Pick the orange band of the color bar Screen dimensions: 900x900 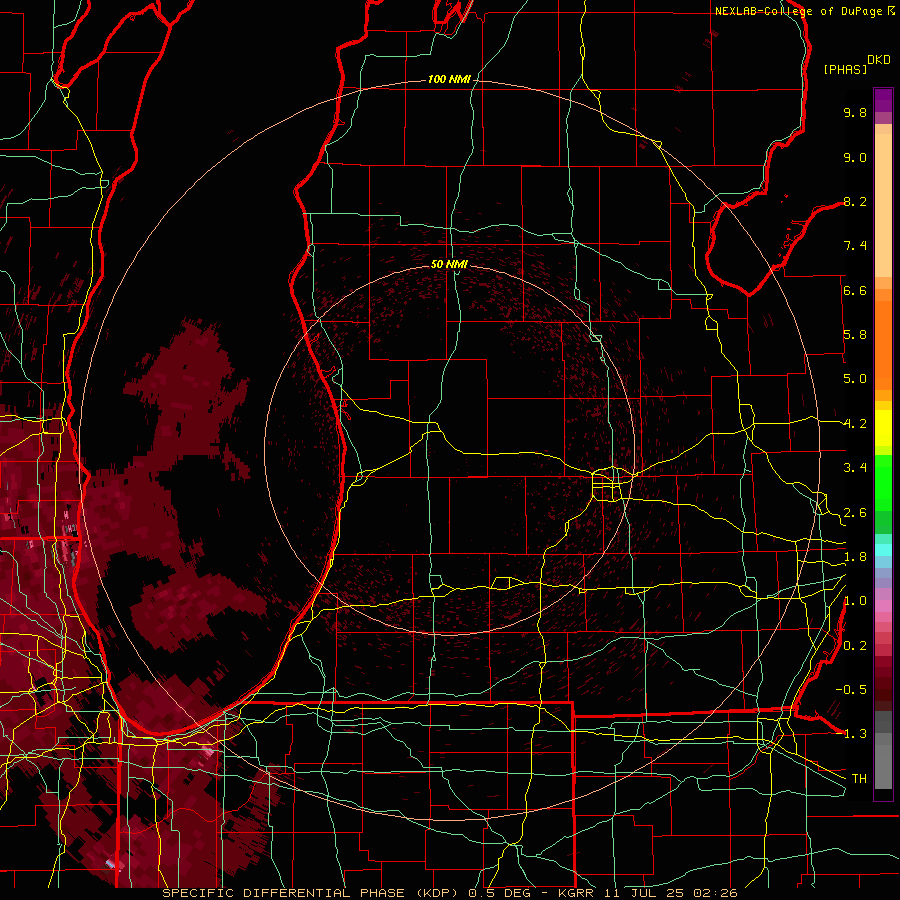pyautogui.click(x=883, y=339)
